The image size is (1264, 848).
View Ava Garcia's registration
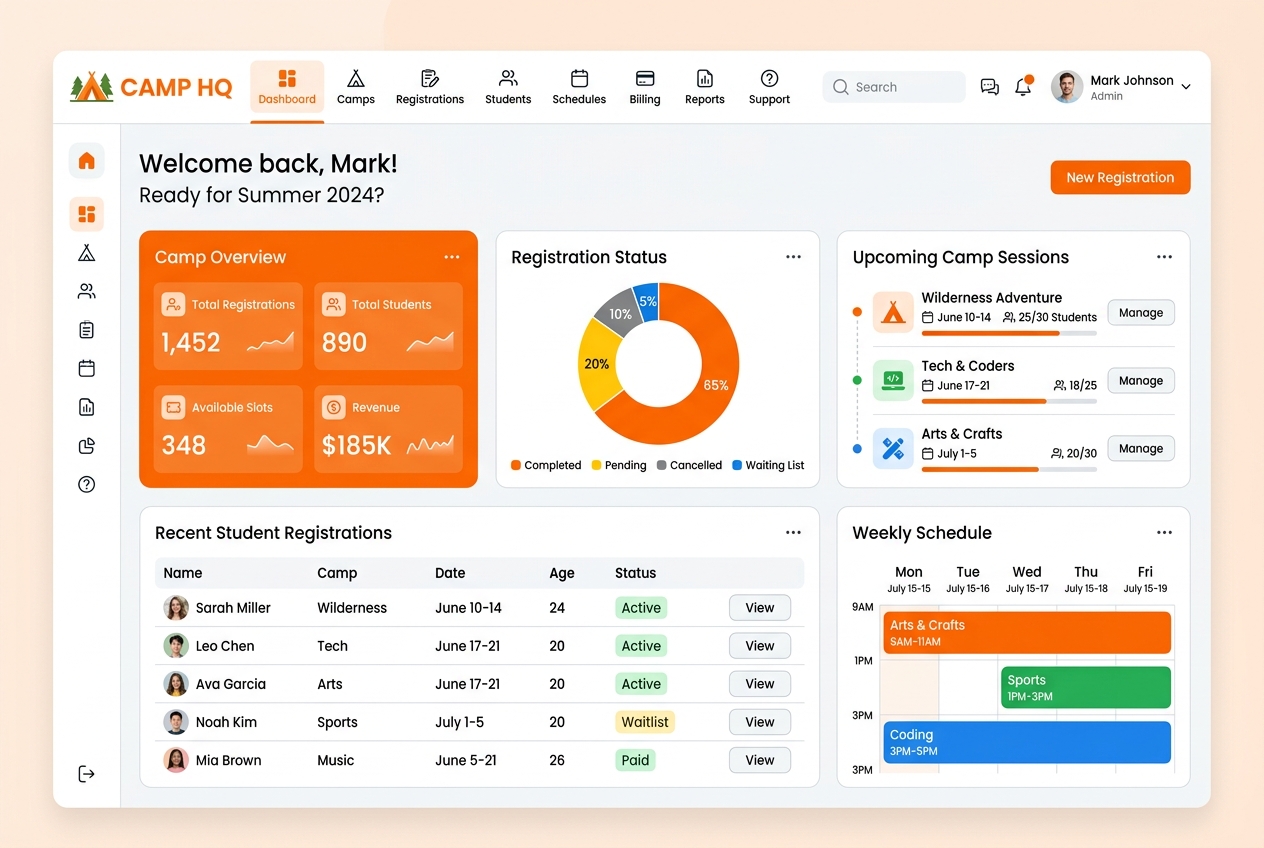coord(760,684)
